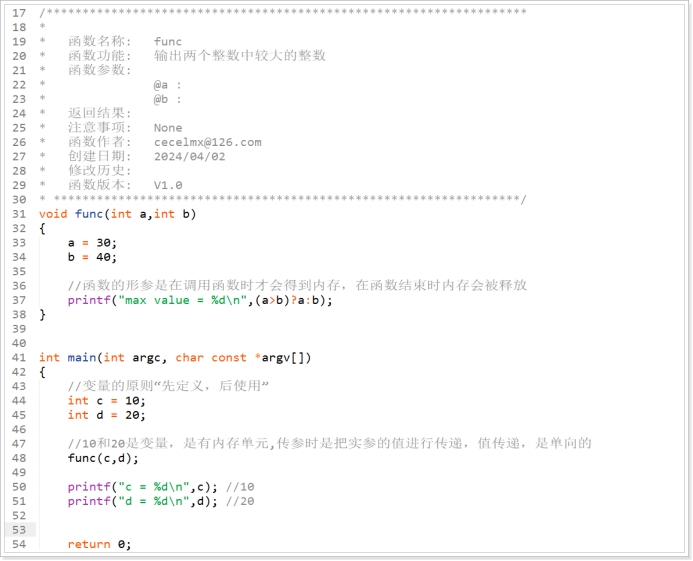Click the 'return 0;' statement
Image resolution: width=693 pixels, height=561 pixels.
[99, 544]
